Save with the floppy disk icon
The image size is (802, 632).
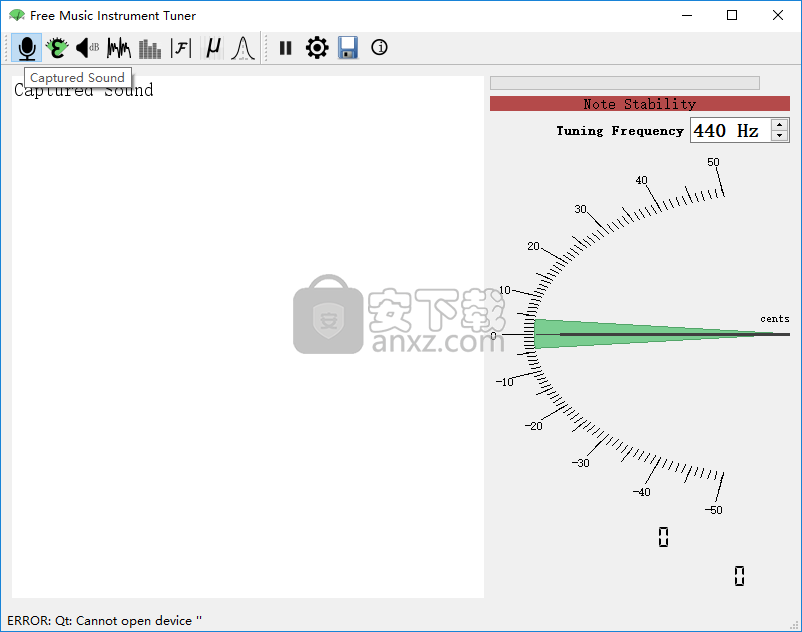[x=348, y=48]
